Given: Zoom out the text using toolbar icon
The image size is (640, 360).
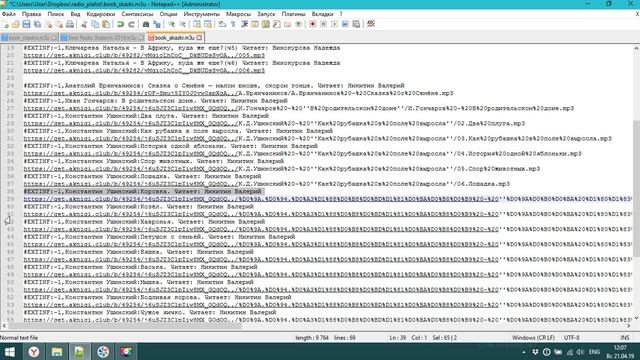Looking at the screenshot, I should click(182, 24).
